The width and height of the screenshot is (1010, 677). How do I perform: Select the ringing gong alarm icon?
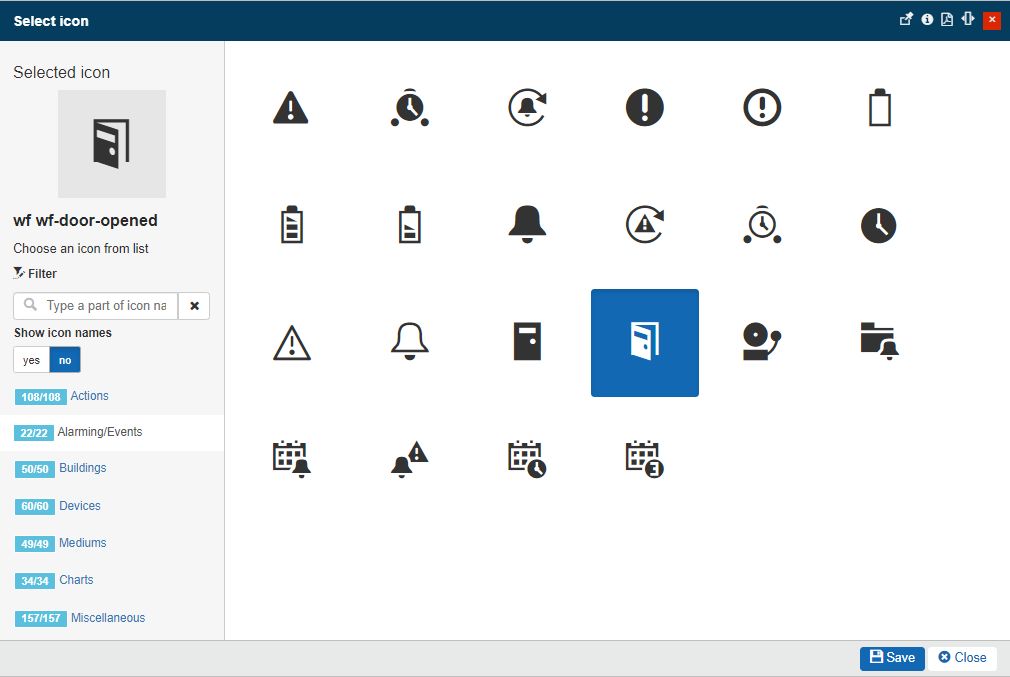click(x=761, y=342)
